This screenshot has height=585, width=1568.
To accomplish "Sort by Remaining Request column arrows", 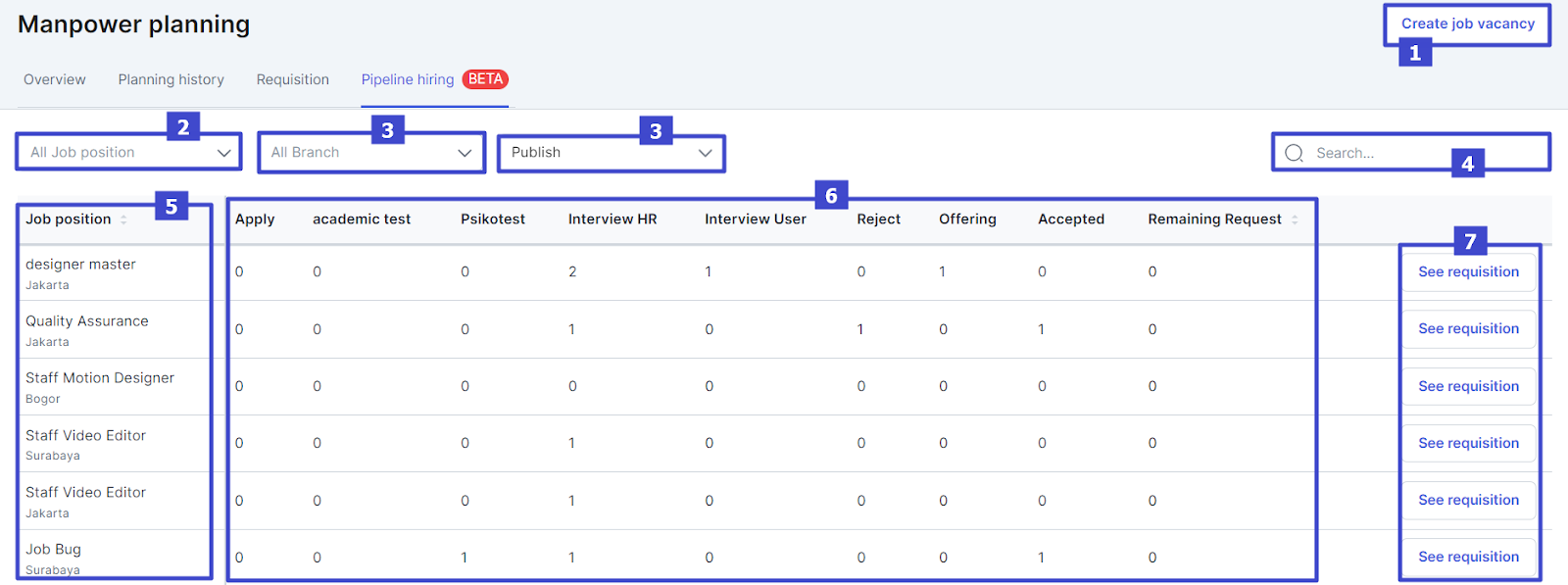I will (x=1295, y=219).
